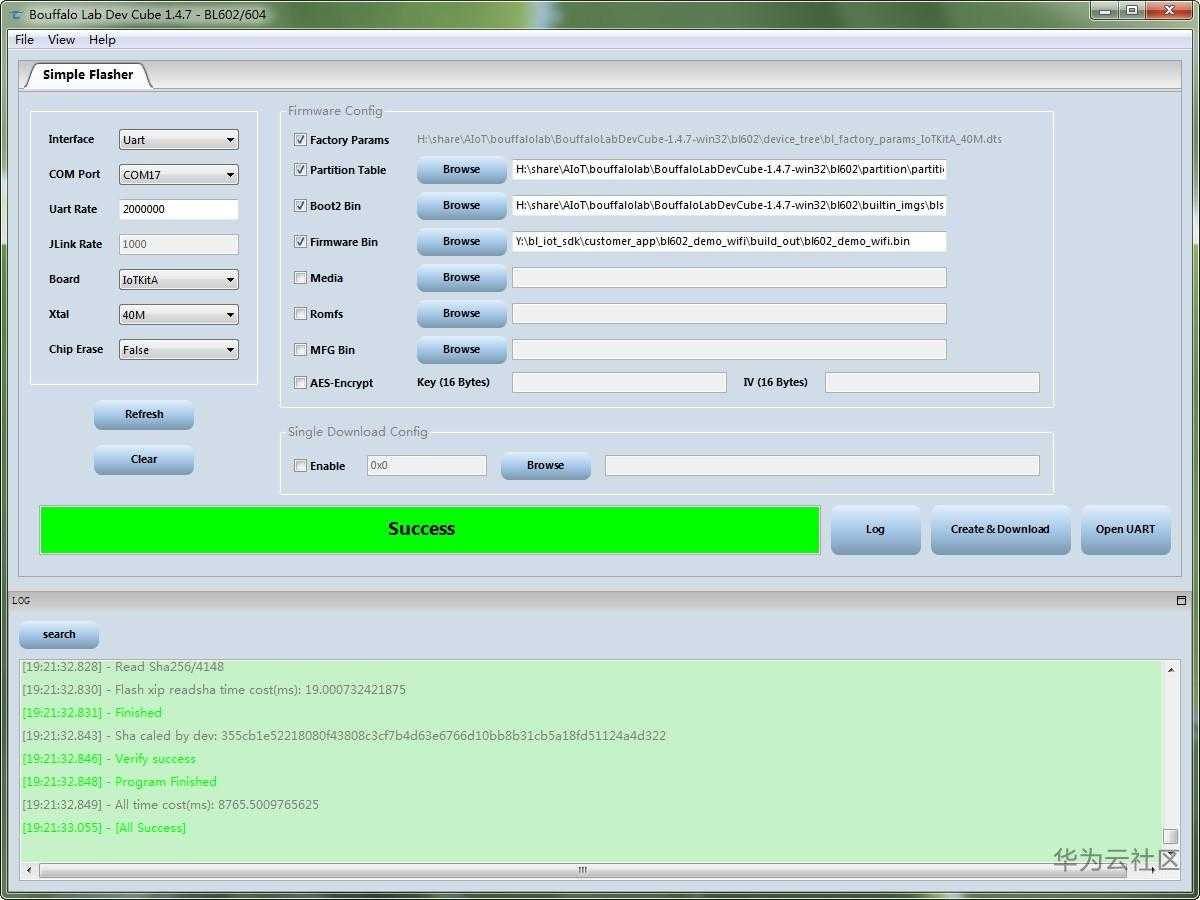
Task: Click the Media path field
Action: tap(729, 278)
